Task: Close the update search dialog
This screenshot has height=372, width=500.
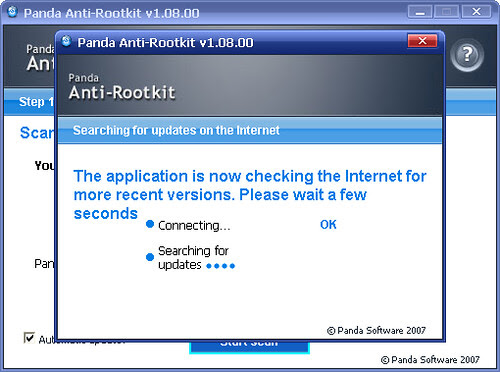Action: coord(422,41)
